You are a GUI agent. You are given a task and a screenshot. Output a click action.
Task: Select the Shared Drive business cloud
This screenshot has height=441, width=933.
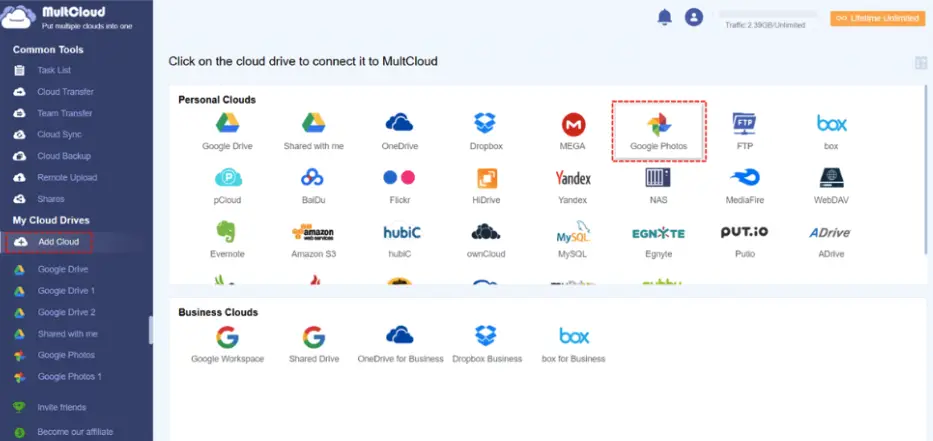coord(314,344)
